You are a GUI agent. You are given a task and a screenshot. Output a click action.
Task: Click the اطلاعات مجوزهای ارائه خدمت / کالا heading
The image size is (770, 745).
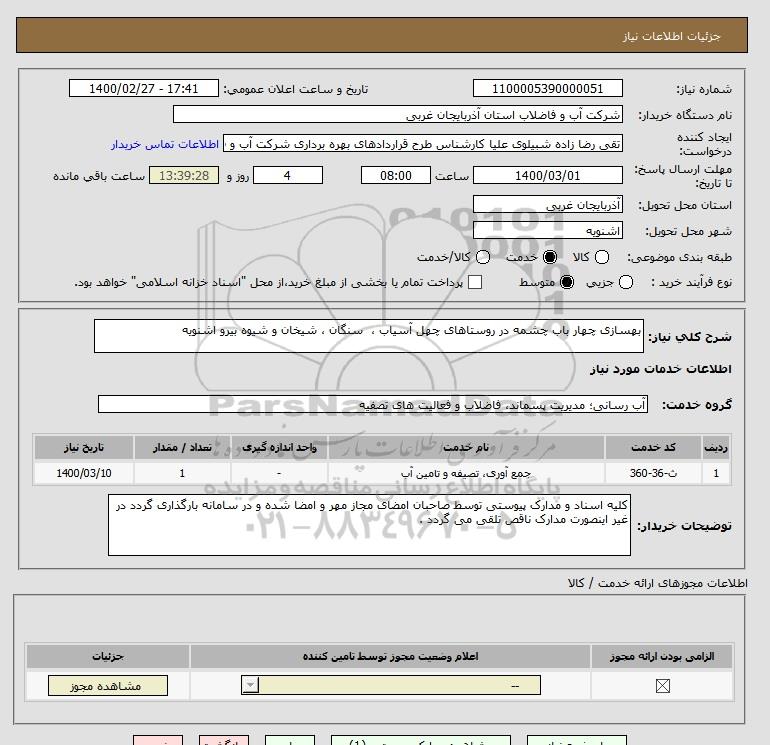tap(658, 583)
